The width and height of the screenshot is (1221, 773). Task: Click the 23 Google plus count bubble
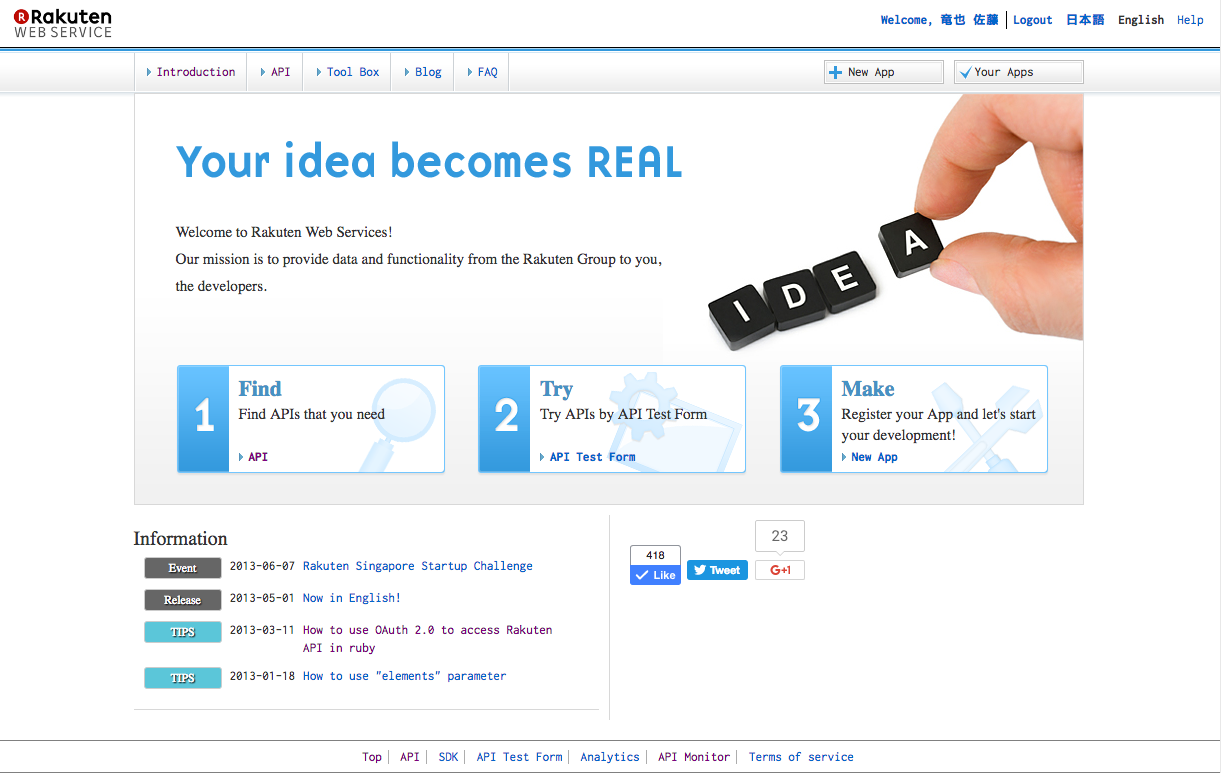tap(780, 537)
